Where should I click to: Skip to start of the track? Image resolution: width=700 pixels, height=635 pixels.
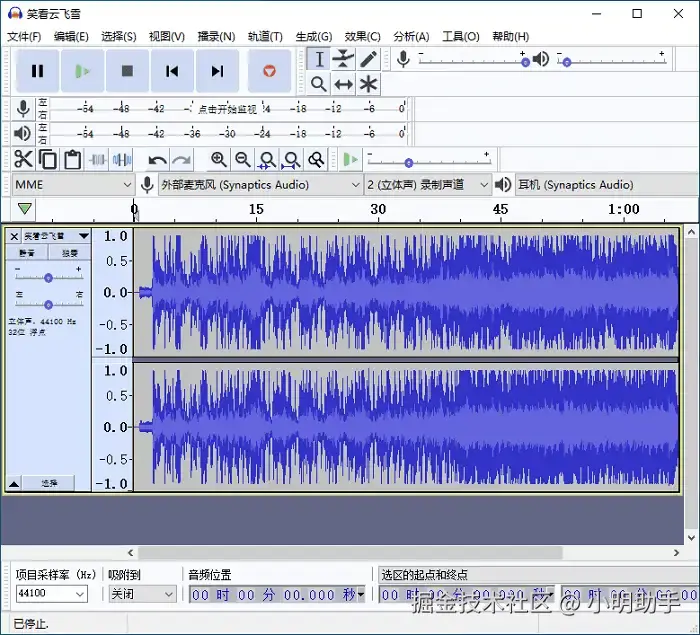click(172, 71)
